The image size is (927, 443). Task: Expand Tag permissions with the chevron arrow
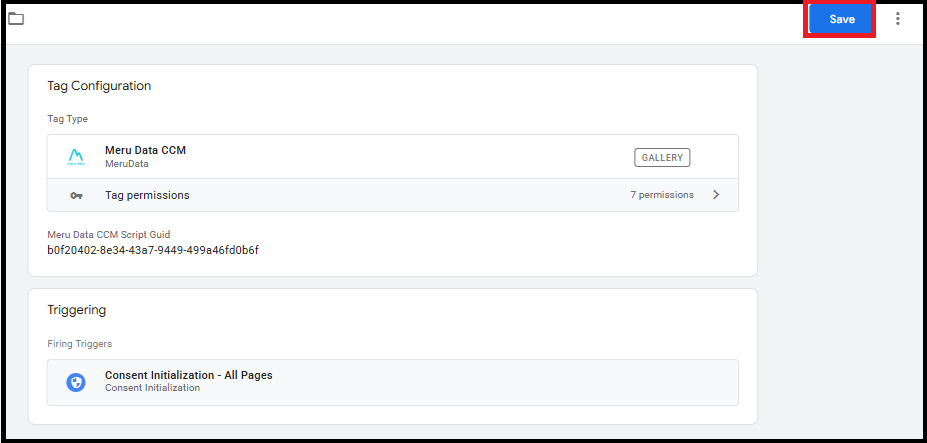pyautogui.click(x=716, y=195)
